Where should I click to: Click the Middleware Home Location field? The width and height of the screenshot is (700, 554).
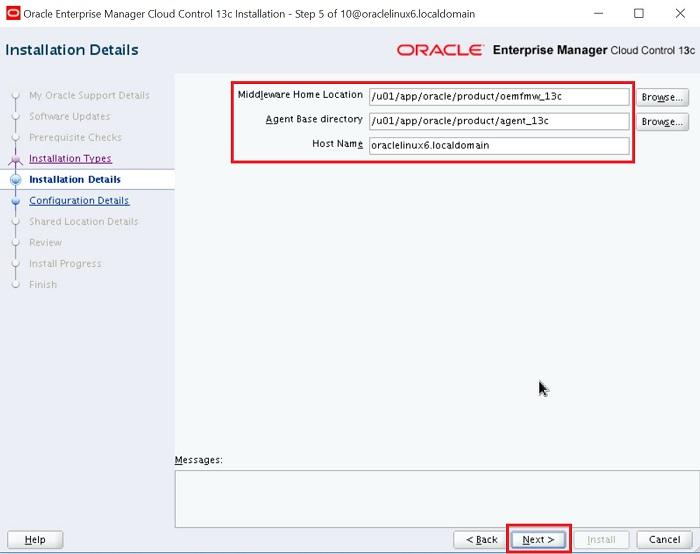coord(499,96)
